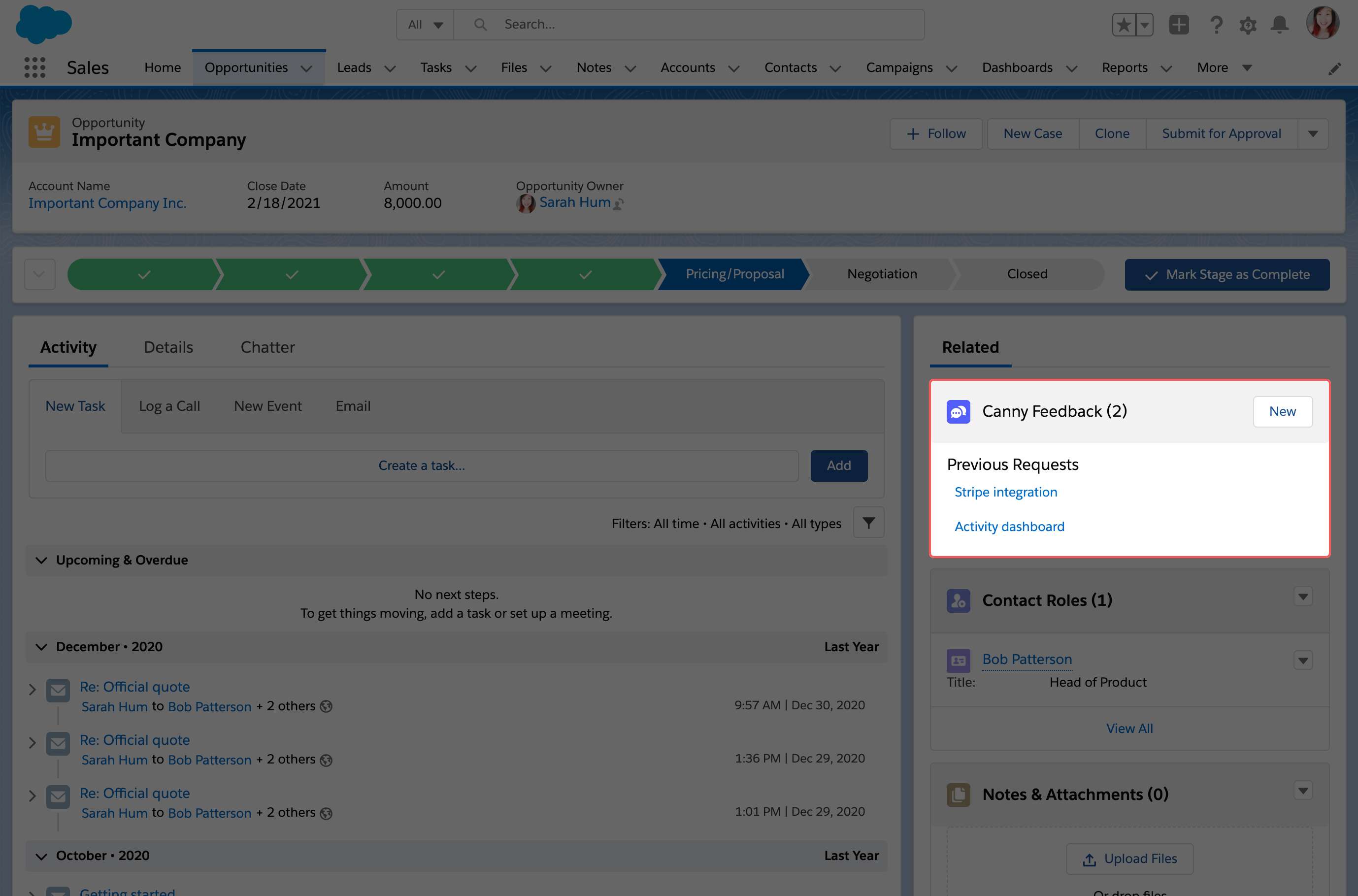The height and width of the screenshot is (896, 1358).
Task: Collapse the December 2020 section
Action: pyautogui.click(x=41, y=647)
